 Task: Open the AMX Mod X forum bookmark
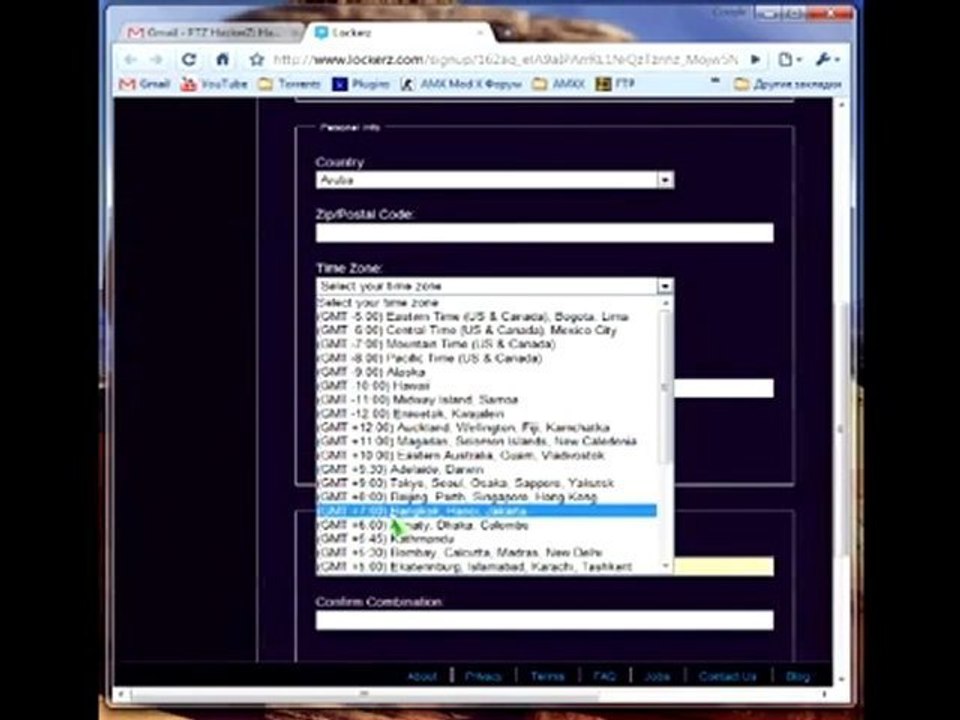(461, 84)
